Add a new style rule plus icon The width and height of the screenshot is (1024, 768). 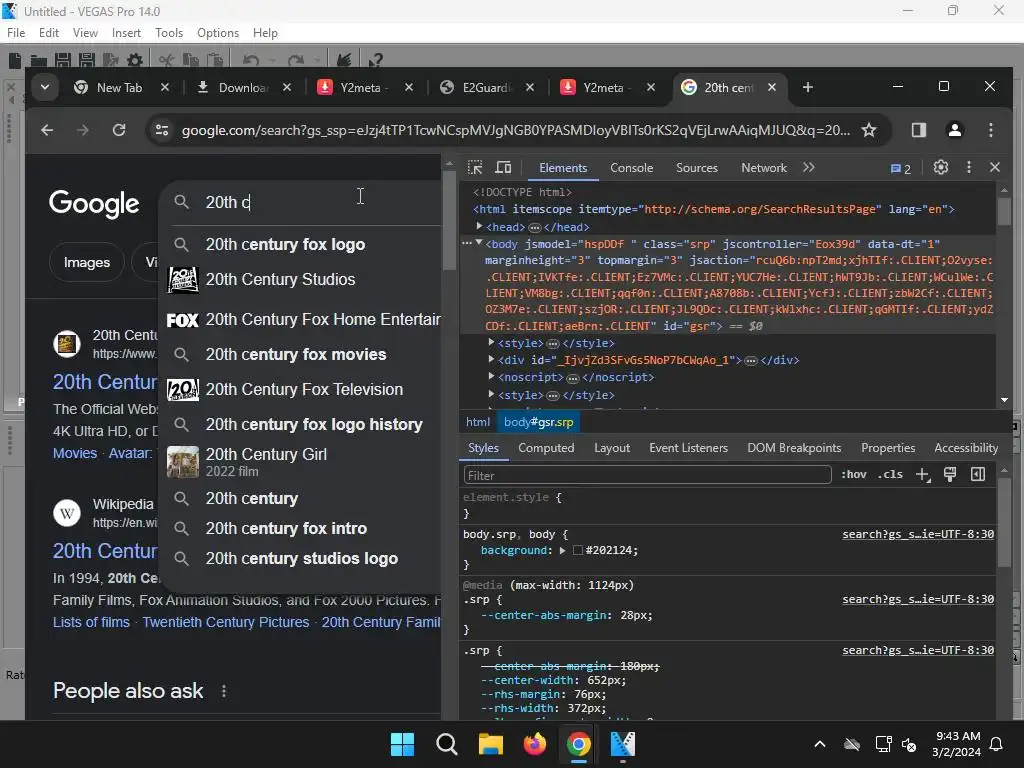tap(922, 475)
